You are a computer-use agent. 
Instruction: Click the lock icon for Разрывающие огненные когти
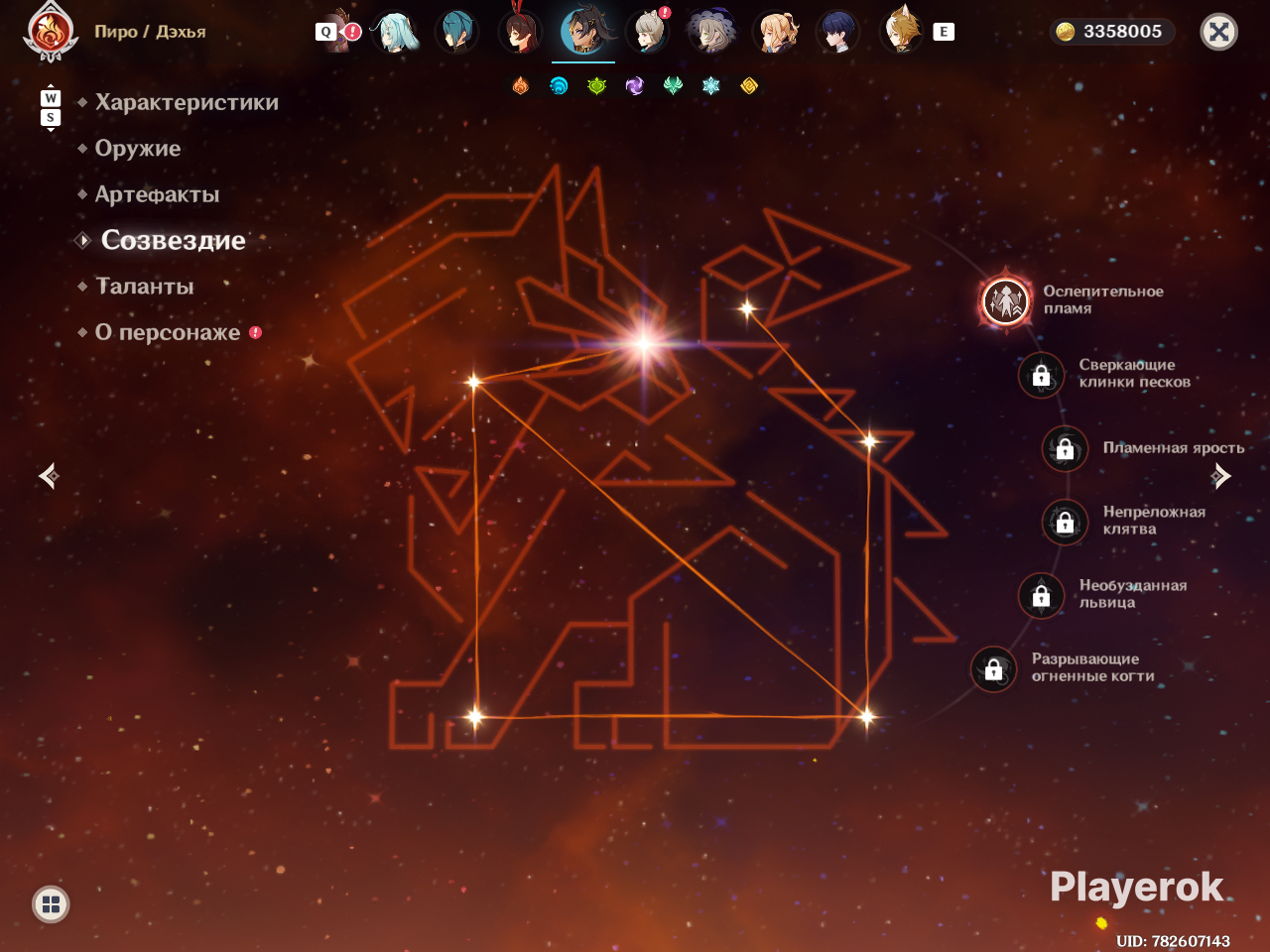point(993,669)
